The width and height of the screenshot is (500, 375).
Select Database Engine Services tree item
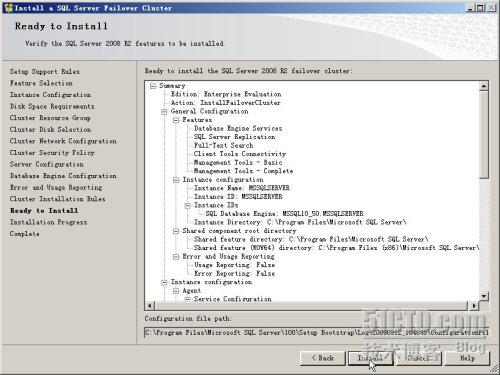click(x=238, y=129)
